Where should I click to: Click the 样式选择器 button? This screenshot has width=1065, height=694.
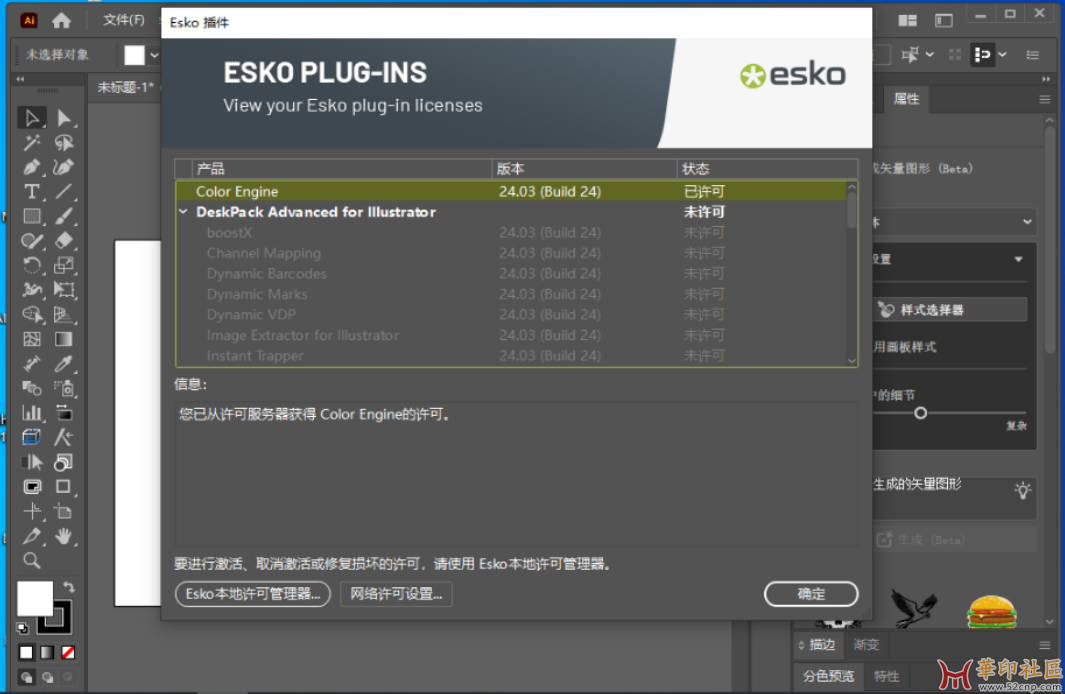pyautogui.click(x=950, y=310)
